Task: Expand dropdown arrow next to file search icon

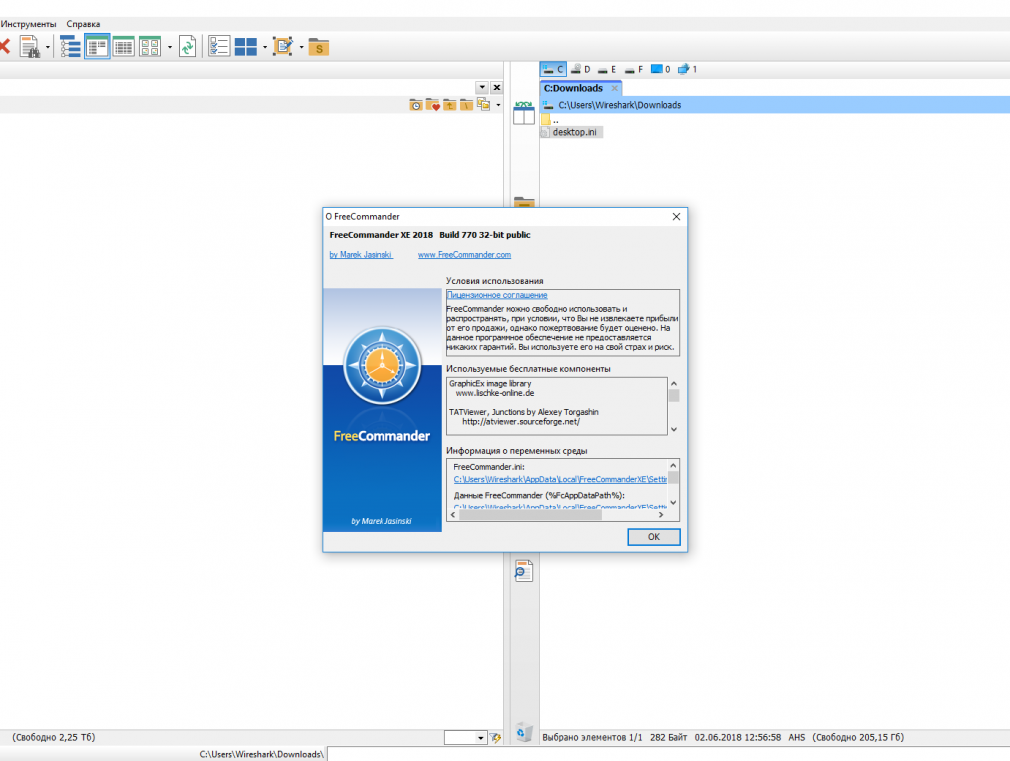Action: pos(48,47)
